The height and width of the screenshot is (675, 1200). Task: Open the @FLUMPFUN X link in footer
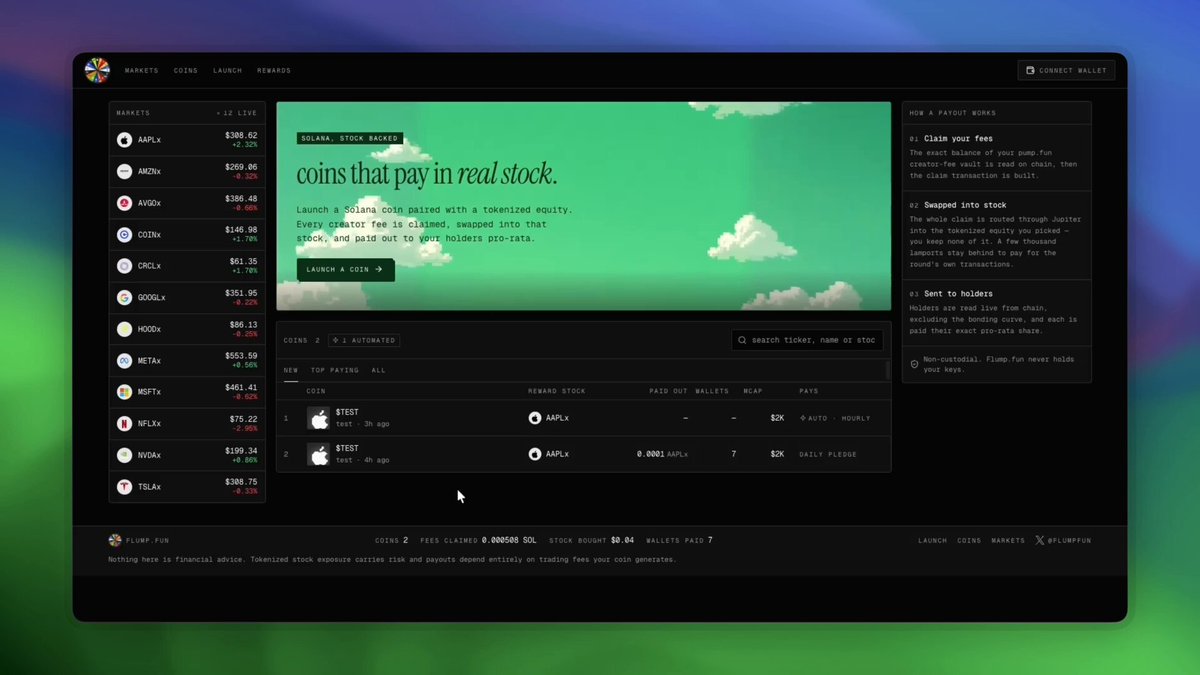[1063, 540]
